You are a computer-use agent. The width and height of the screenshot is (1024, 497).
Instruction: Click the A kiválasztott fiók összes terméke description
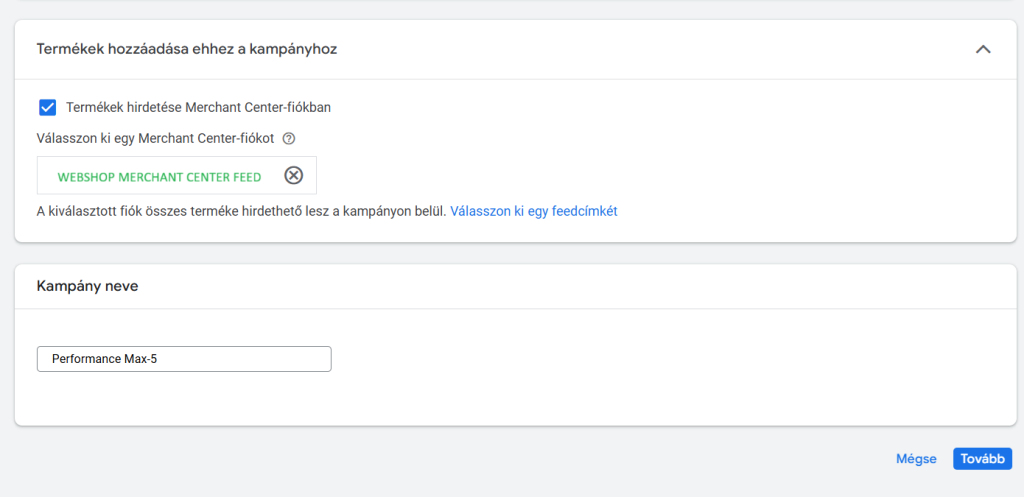point(240,211)
